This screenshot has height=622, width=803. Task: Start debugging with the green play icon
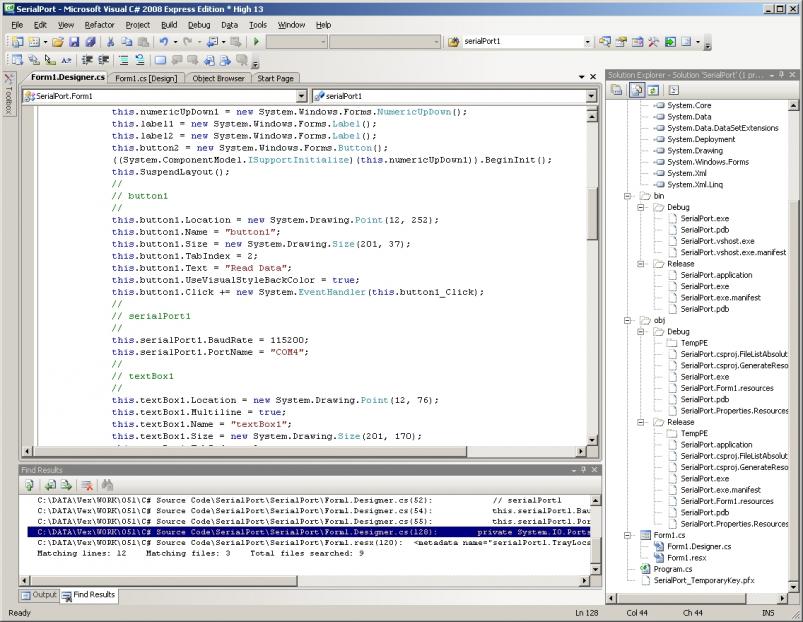pyautogui.click(x=256, y=42)
